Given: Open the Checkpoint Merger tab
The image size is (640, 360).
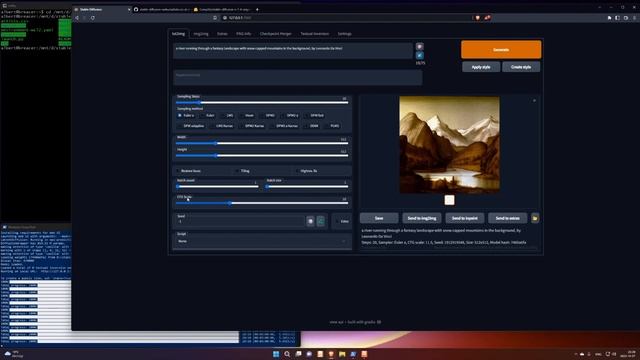Looking at the screenshot, I should click(276, 34).
